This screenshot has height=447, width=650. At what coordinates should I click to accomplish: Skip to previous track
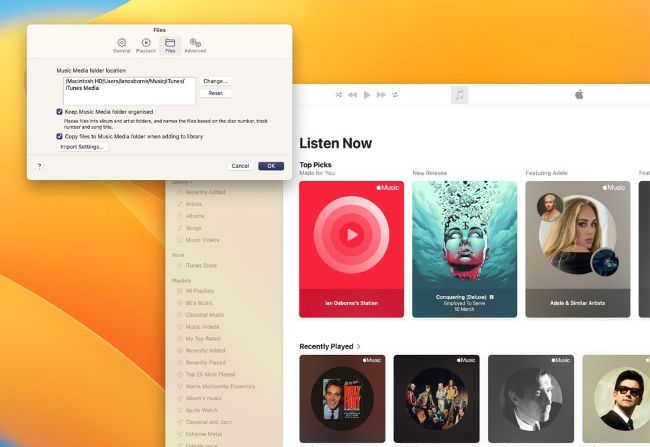click(x=352, y=95)
